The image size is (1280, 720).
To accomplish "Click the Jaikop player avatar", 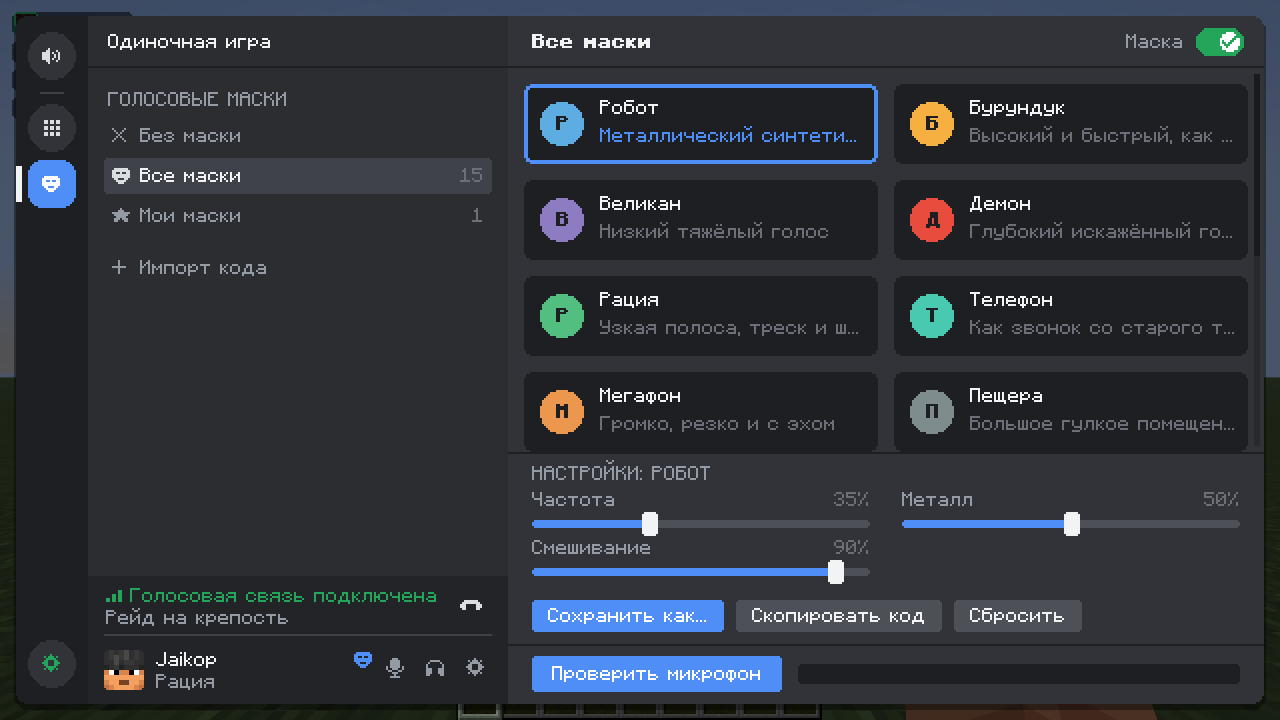I will pos(124,669).
